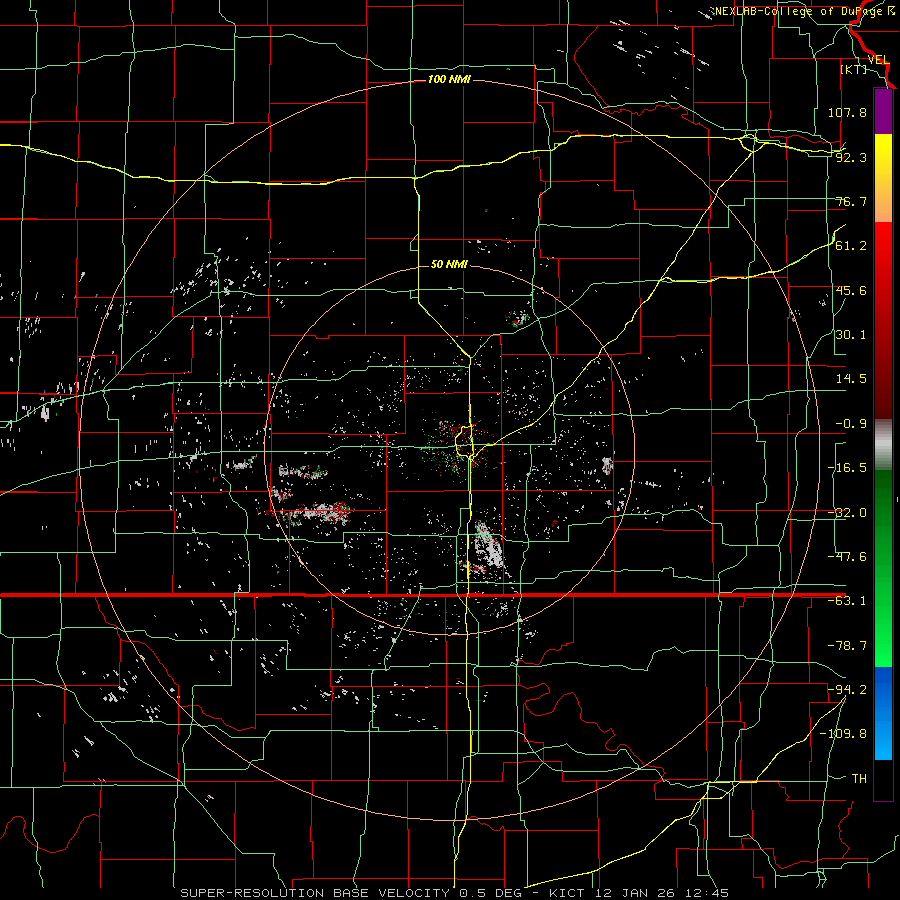Select the -94.2 legend value

click(847, 689)
